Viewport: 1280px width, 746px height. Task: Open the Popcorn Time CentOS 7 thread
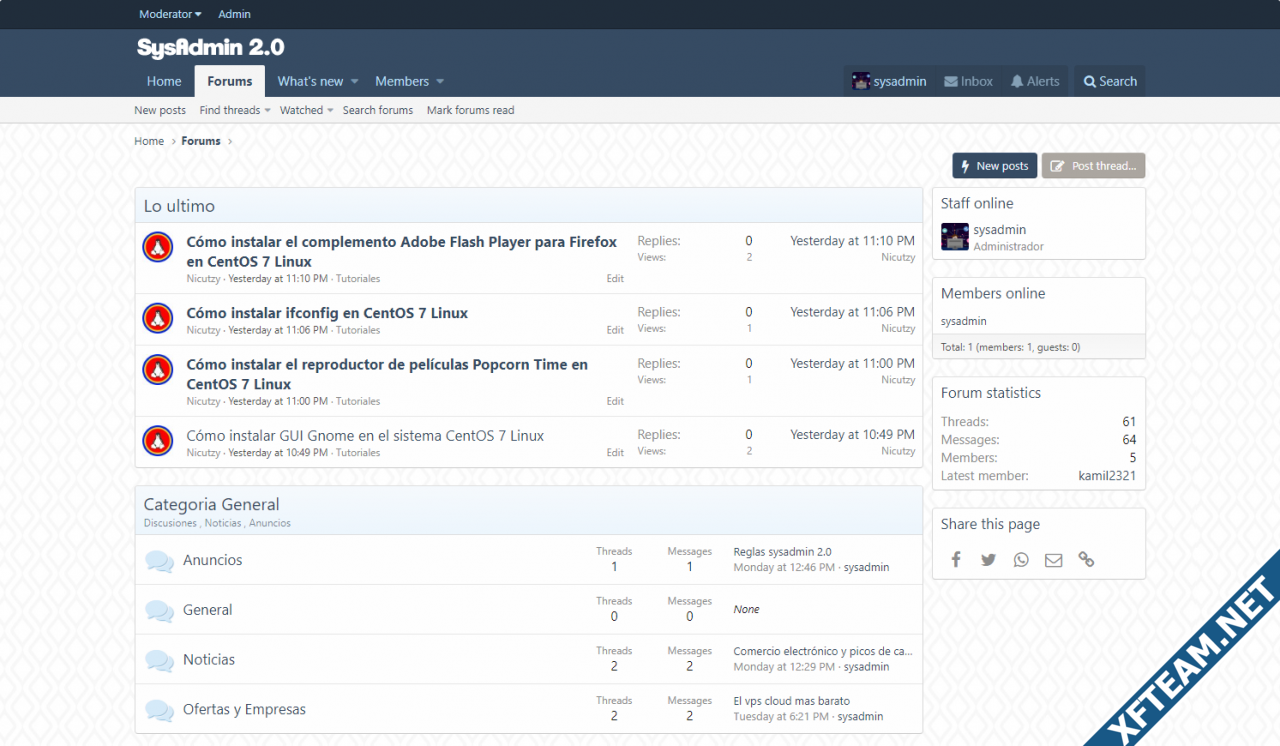click(x=387, y=374)
